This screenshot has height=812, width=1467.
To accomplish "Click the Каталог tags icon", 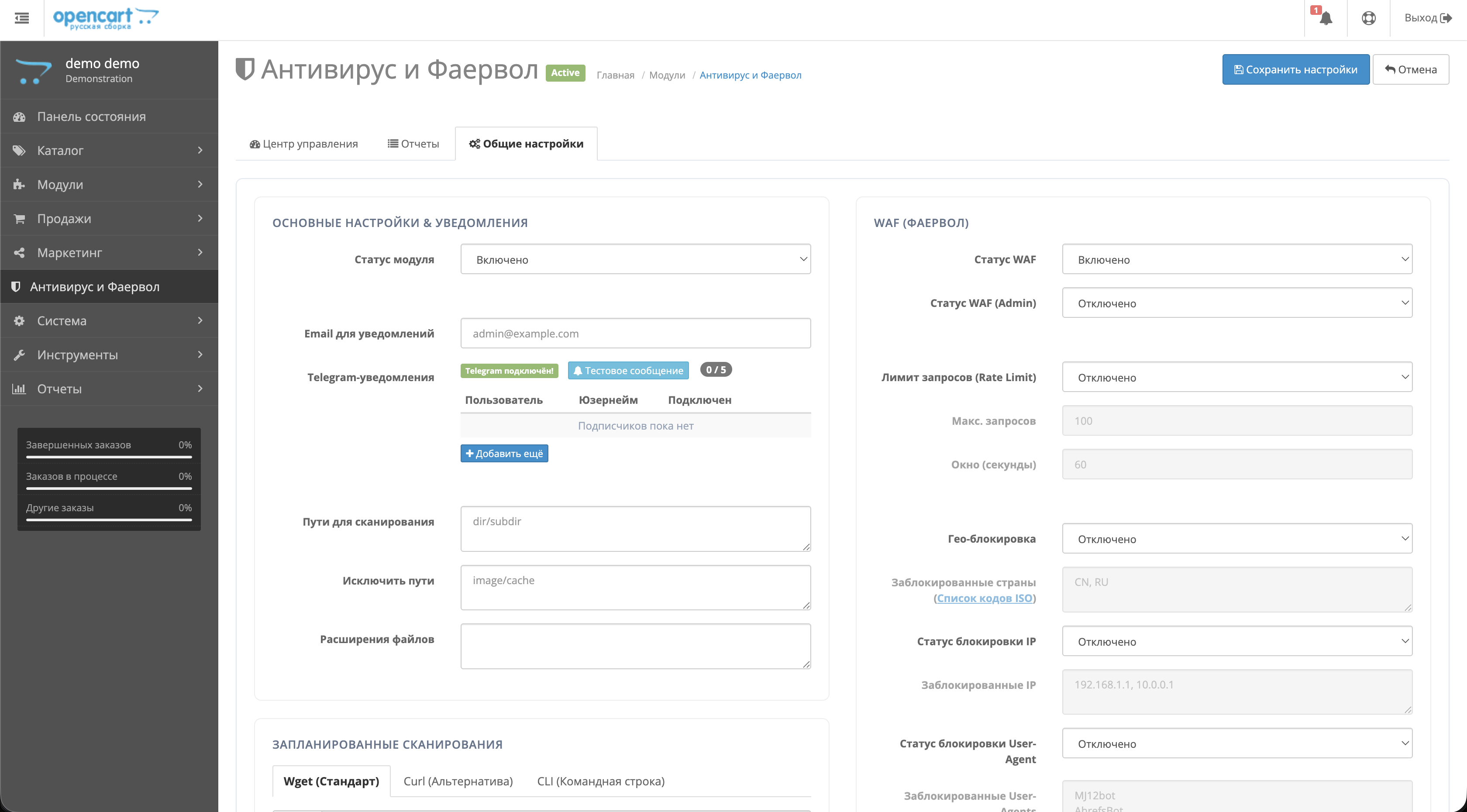I will 19,150.
